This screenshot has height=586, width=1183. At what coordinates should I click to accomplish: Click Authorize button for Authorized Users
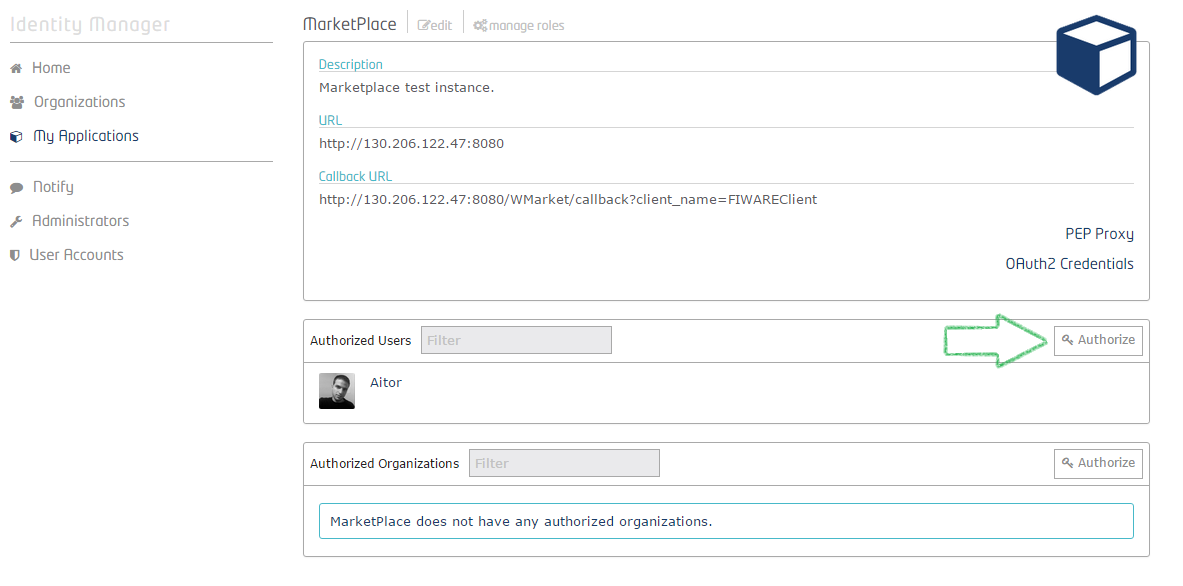point(1098,340)
